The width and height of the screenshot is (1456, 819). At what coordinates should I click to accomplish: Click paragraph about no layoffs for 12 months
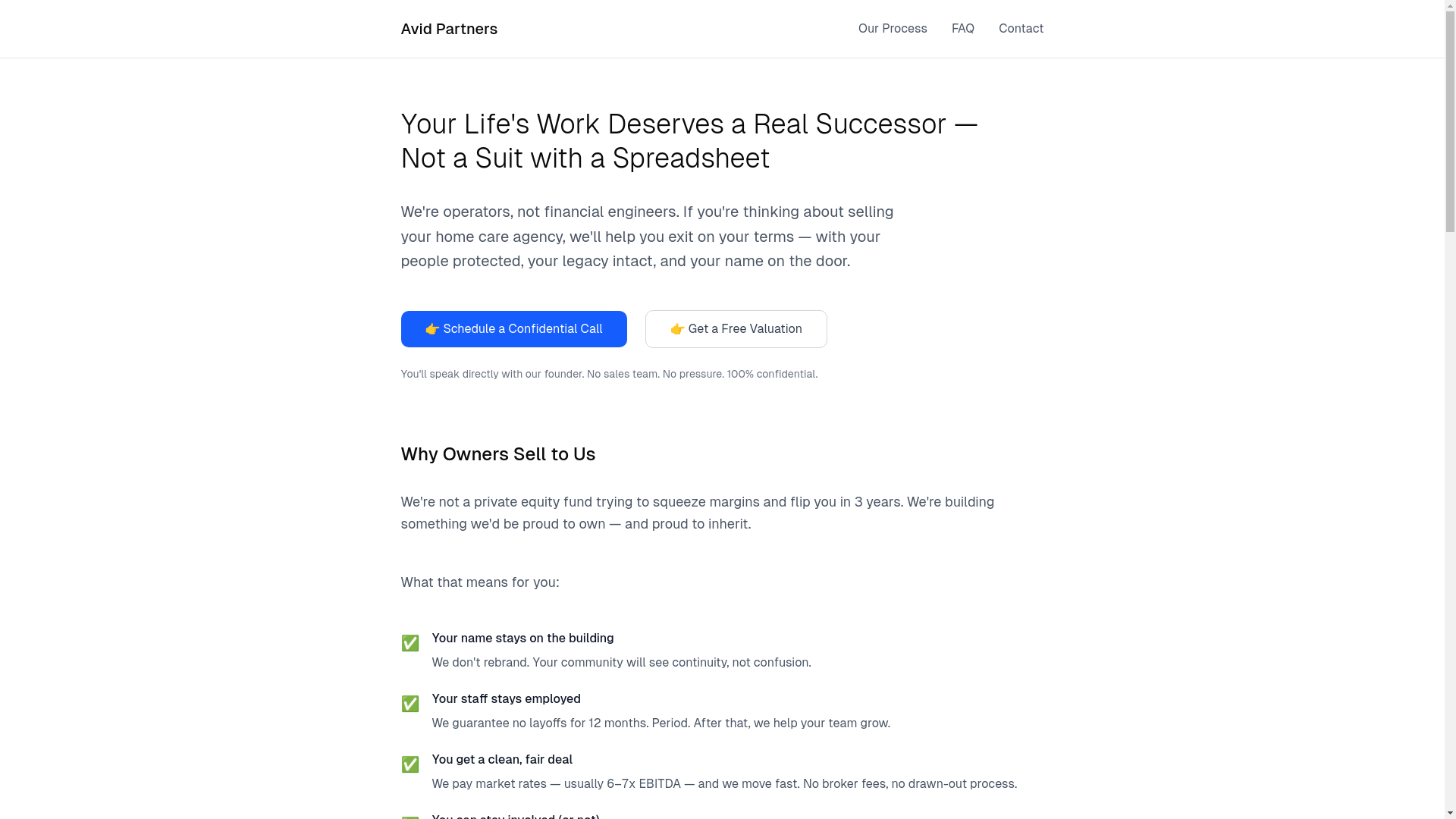(x=661, y=723)
